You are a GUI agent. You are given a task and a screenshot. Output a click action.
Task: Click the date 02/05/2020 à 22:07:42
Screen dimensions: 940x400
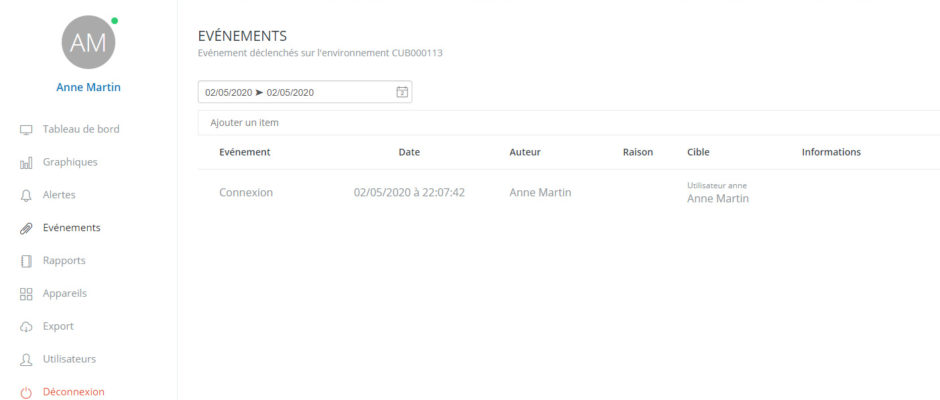point(409,193)
